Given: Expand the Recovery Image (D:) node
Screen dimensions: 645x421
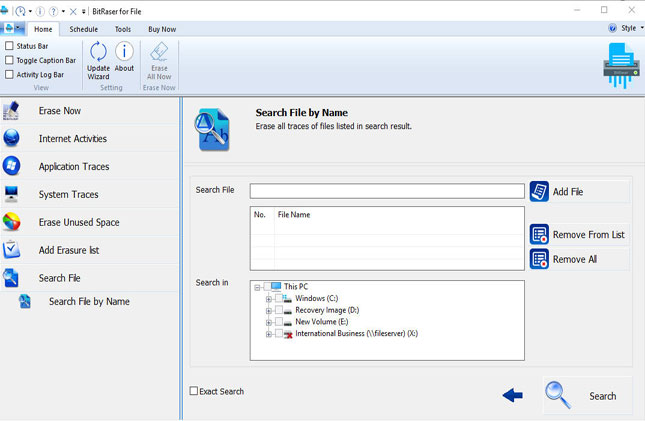Looking at the screenshot, I should coord(269,311).
